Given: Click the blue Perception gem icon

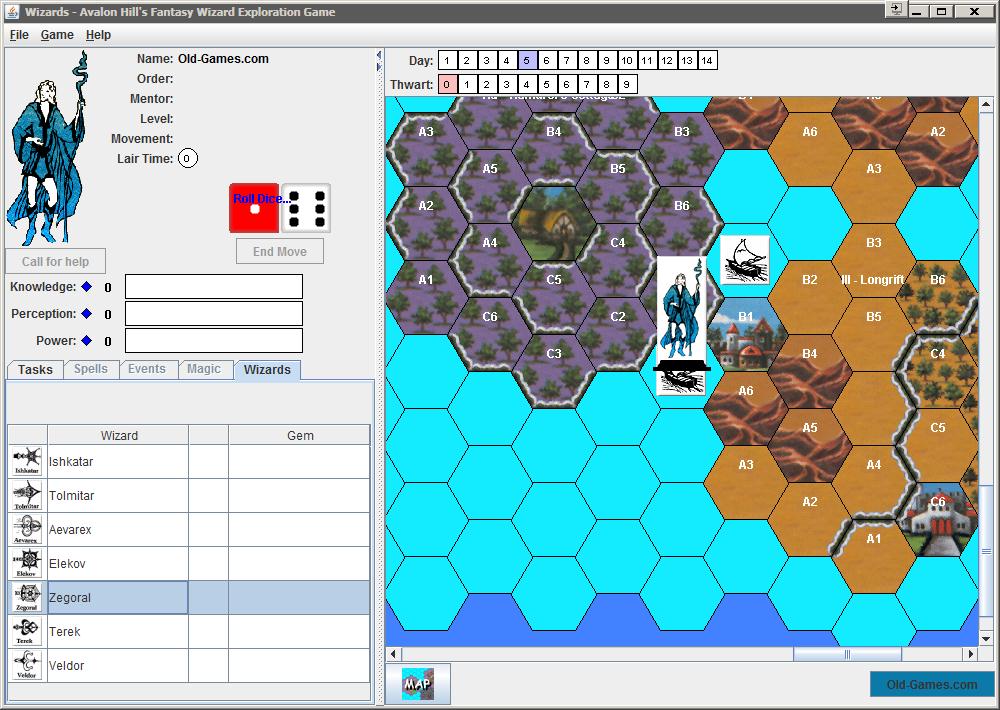Looking at the screenshot, I should point(87,313).
